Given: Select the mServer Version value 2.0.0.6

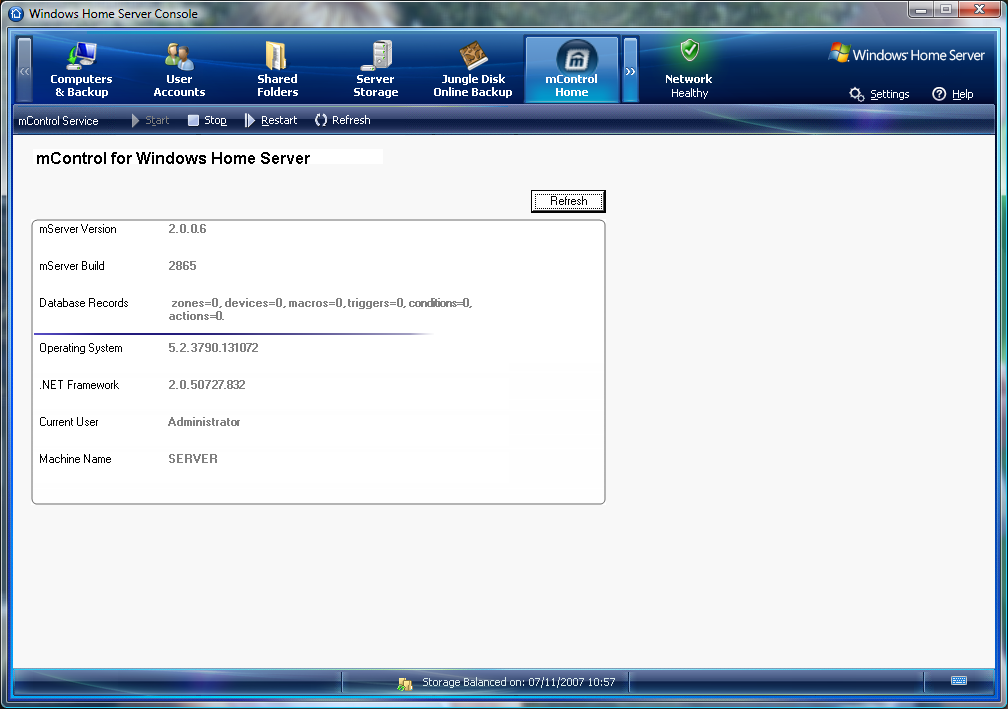Looking at the screenshot, I should click(x=187, y=229).
